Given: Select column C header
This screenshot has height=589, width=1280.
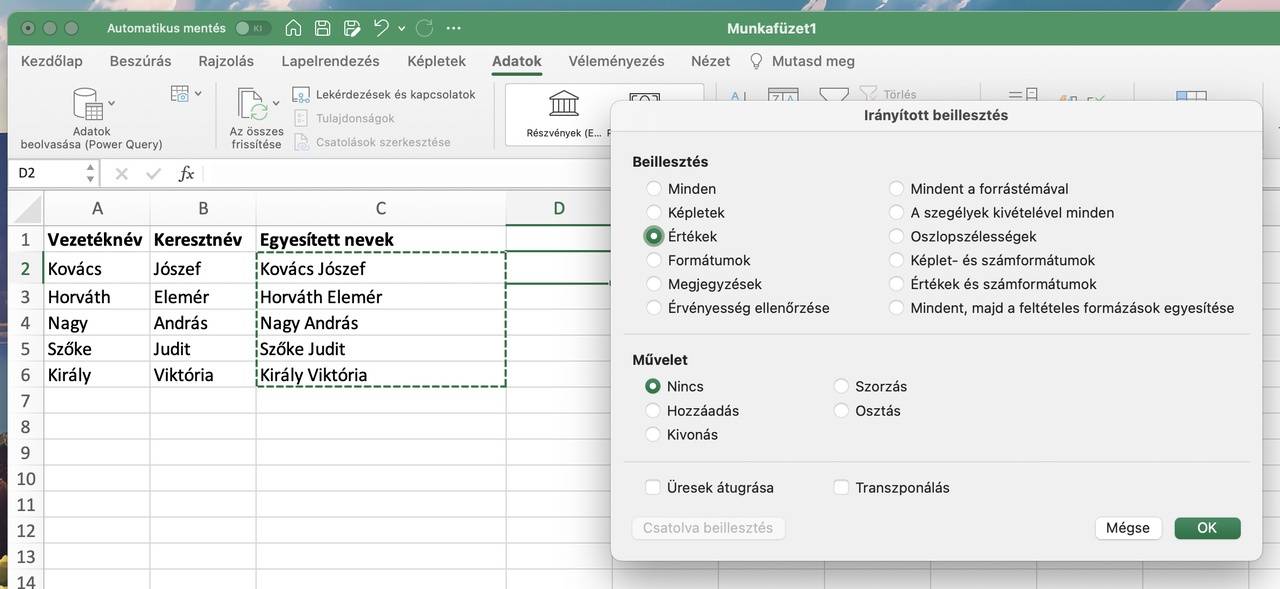Looking at the screenshot, I should (x=381, y=208).
